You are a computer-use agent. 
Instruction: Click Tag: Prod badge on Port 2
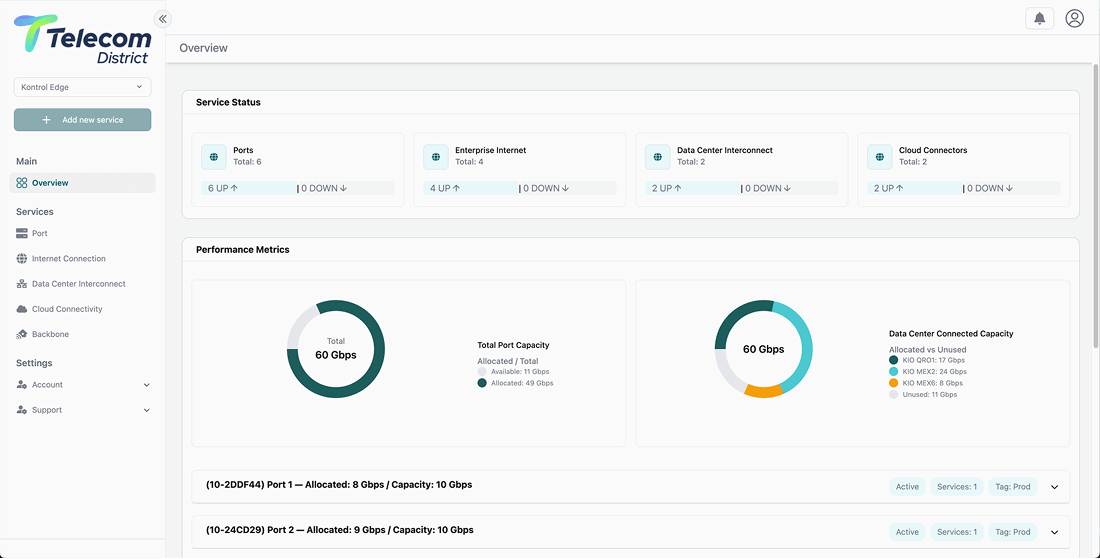tap(1013, 532)
